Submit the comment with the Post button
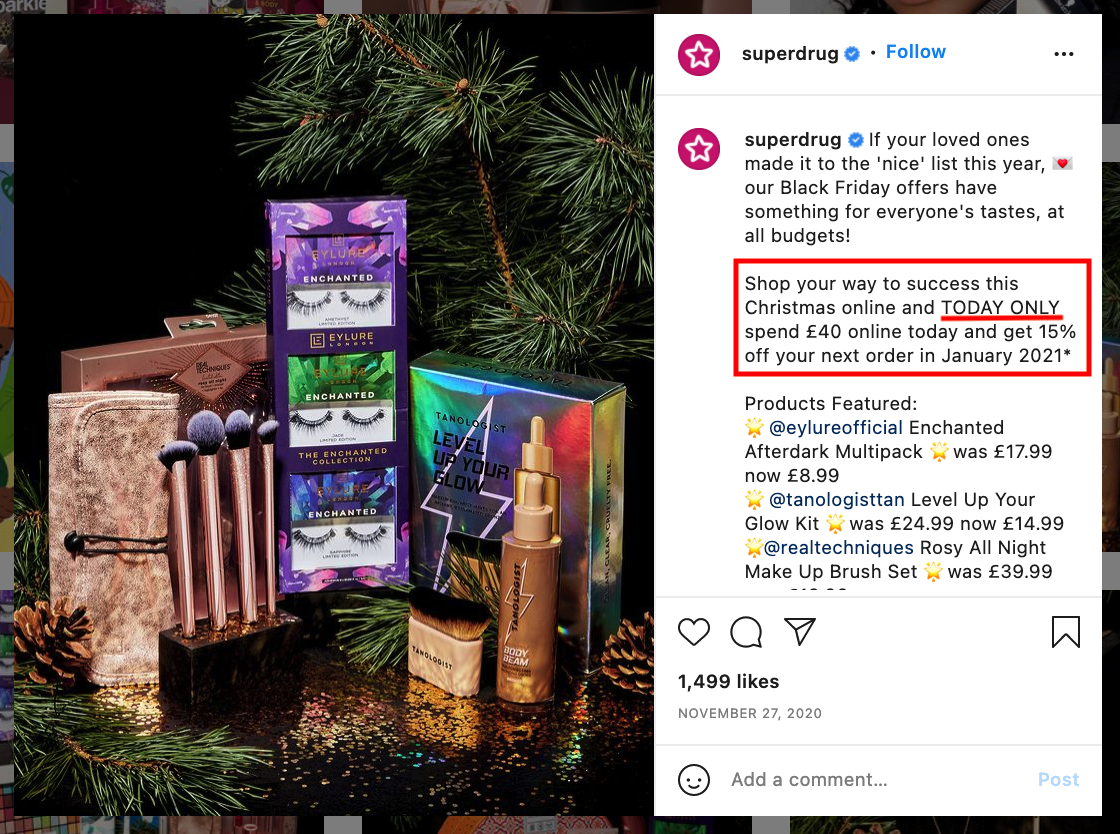Viewport: 1120px width, 834px height. pyautogui.click(x=1058, y=780)
